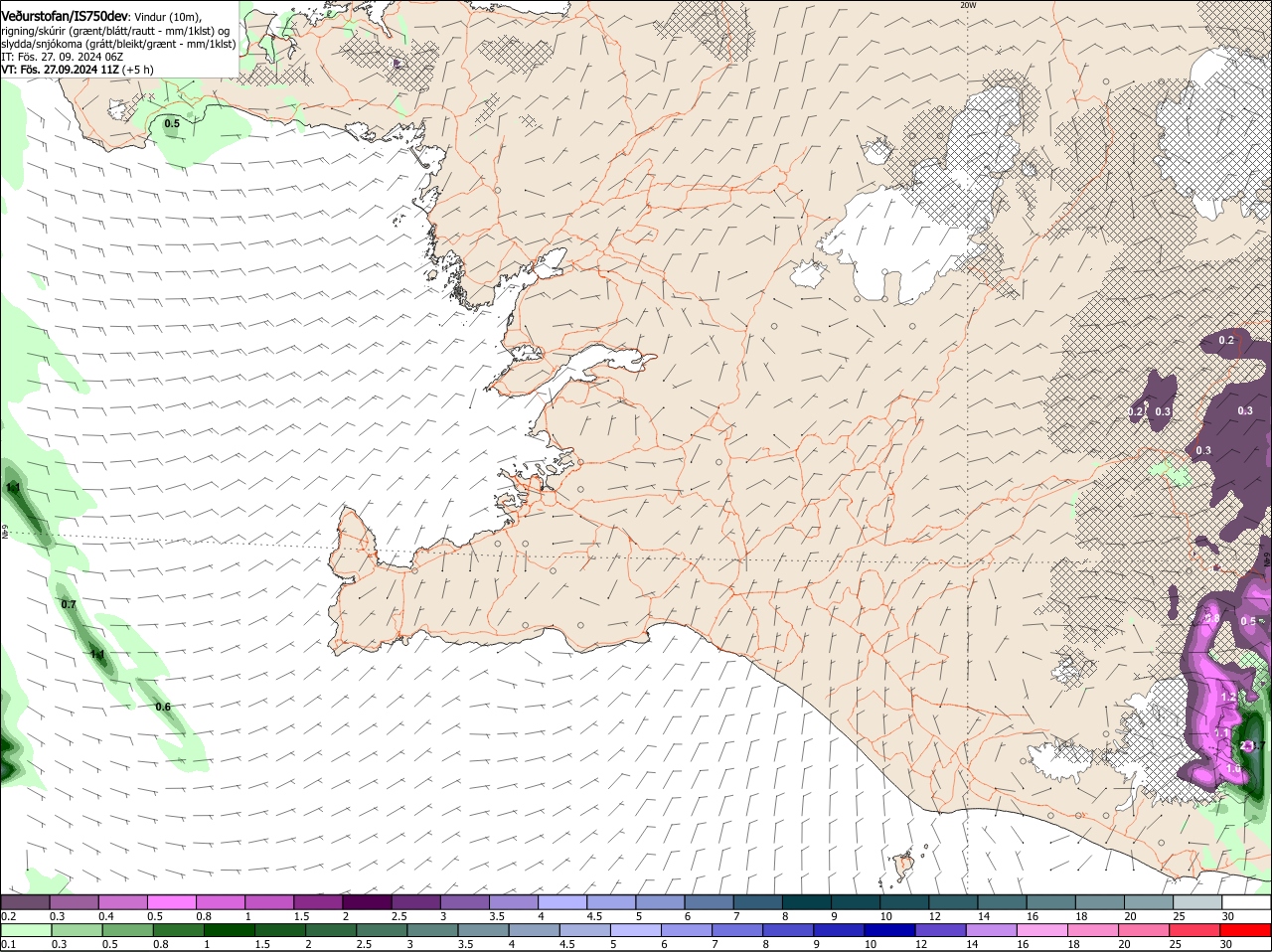The height and width of the screenshot is (952, 1272).
Task: Pick lower legend row green swatch labeled 0.5
Action: [127, 930]
